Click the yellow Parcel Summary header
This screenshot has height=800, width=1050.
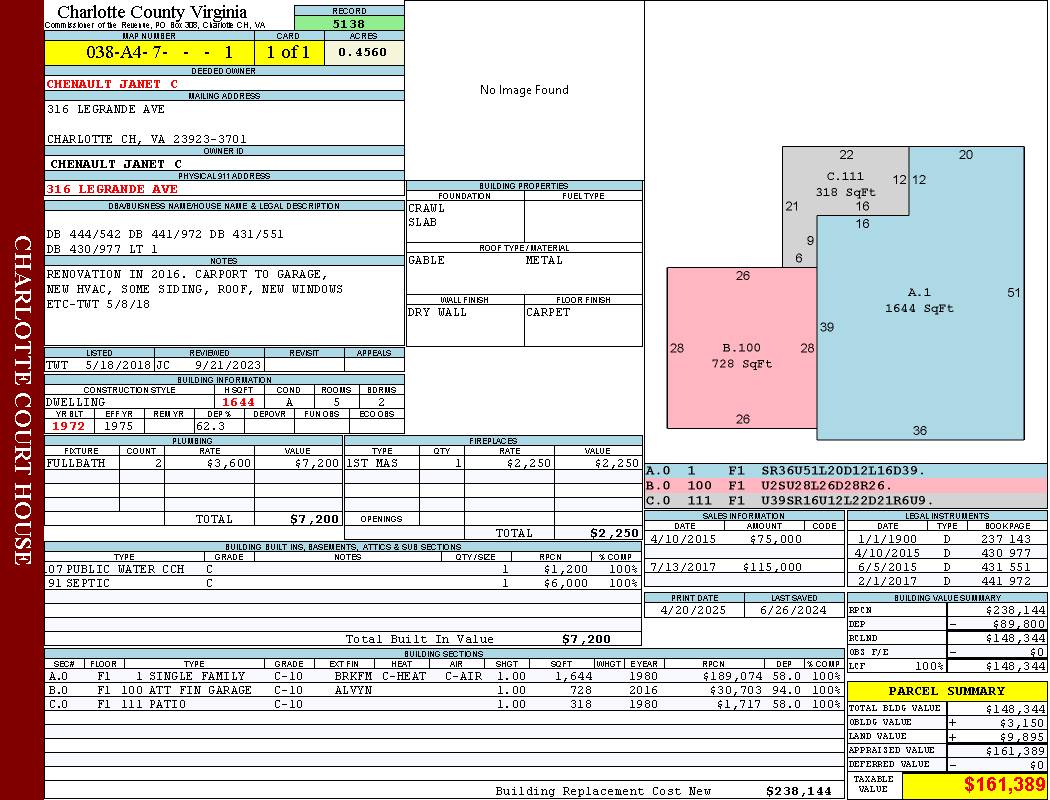(946, 691)
